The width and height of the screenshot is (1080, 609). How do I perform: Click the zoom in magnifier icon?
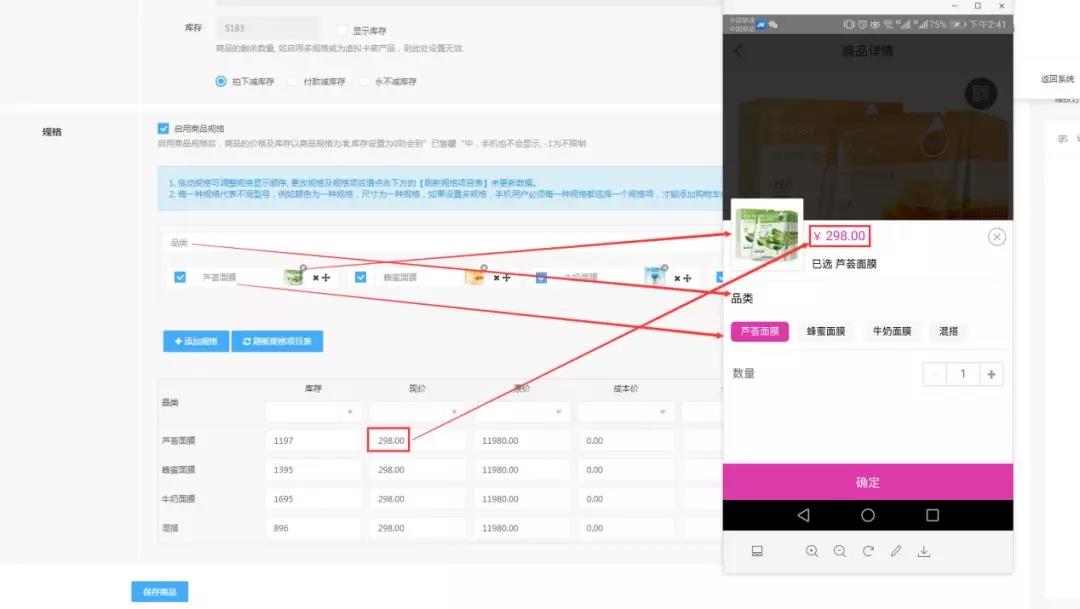[x=812, y=551]
